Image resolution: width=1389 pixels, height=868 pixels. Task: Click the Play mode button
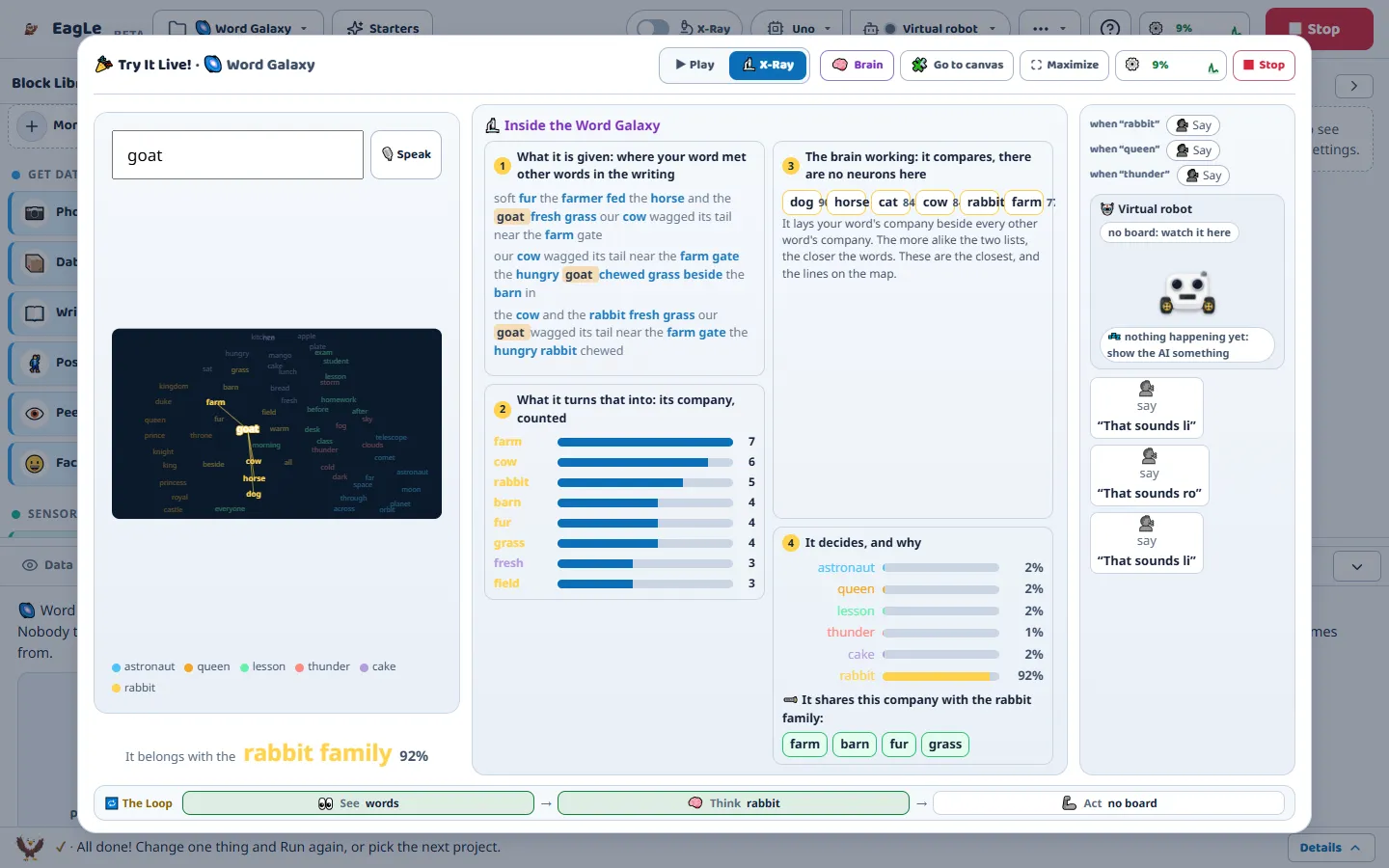click(x=694, y=65)
